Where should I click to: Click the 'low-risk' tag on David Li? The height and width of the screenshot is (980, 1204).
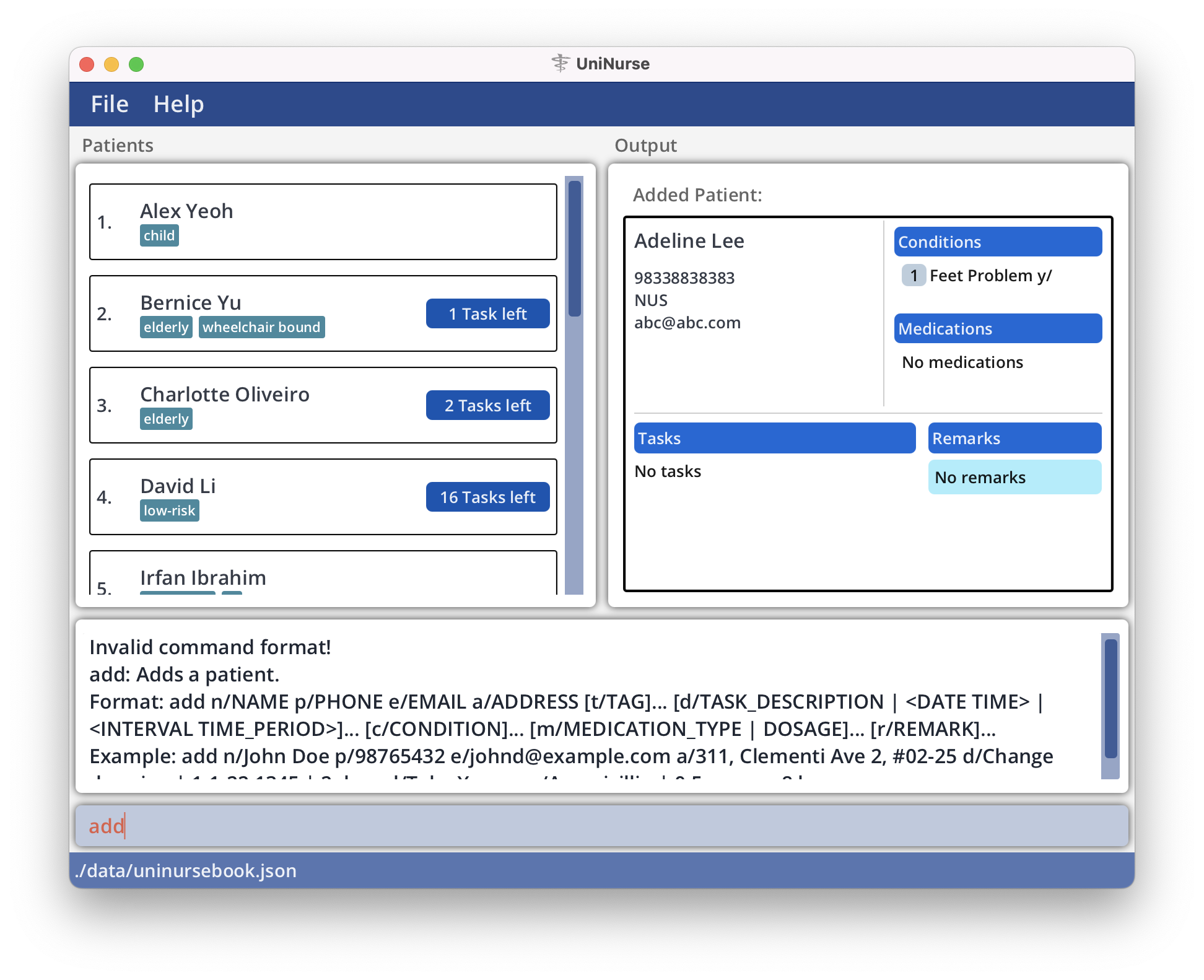click(169, 510)
